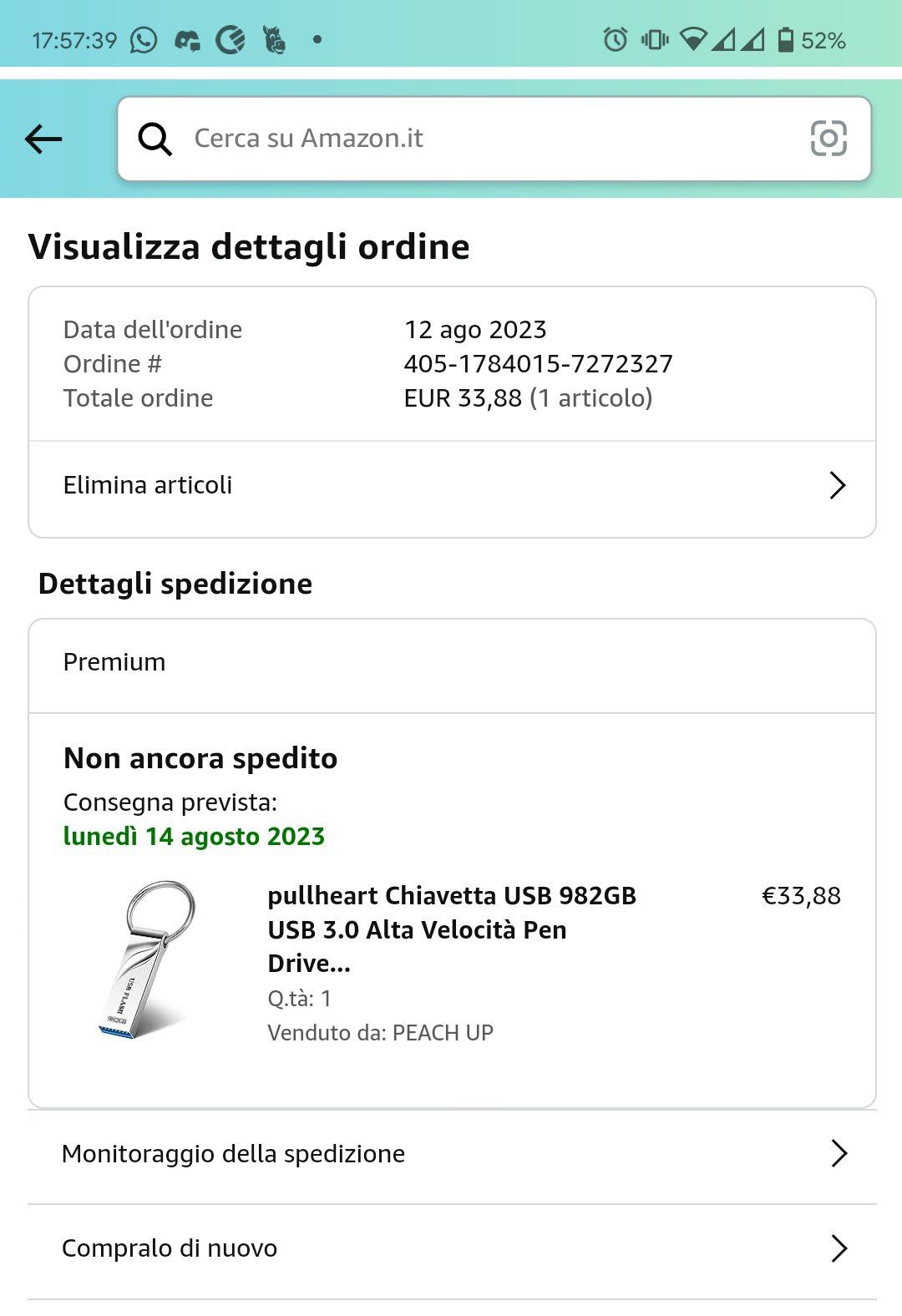The image size is (902, 1316).
Task: Tap the vibrate mode status icon
Action: 654,39
